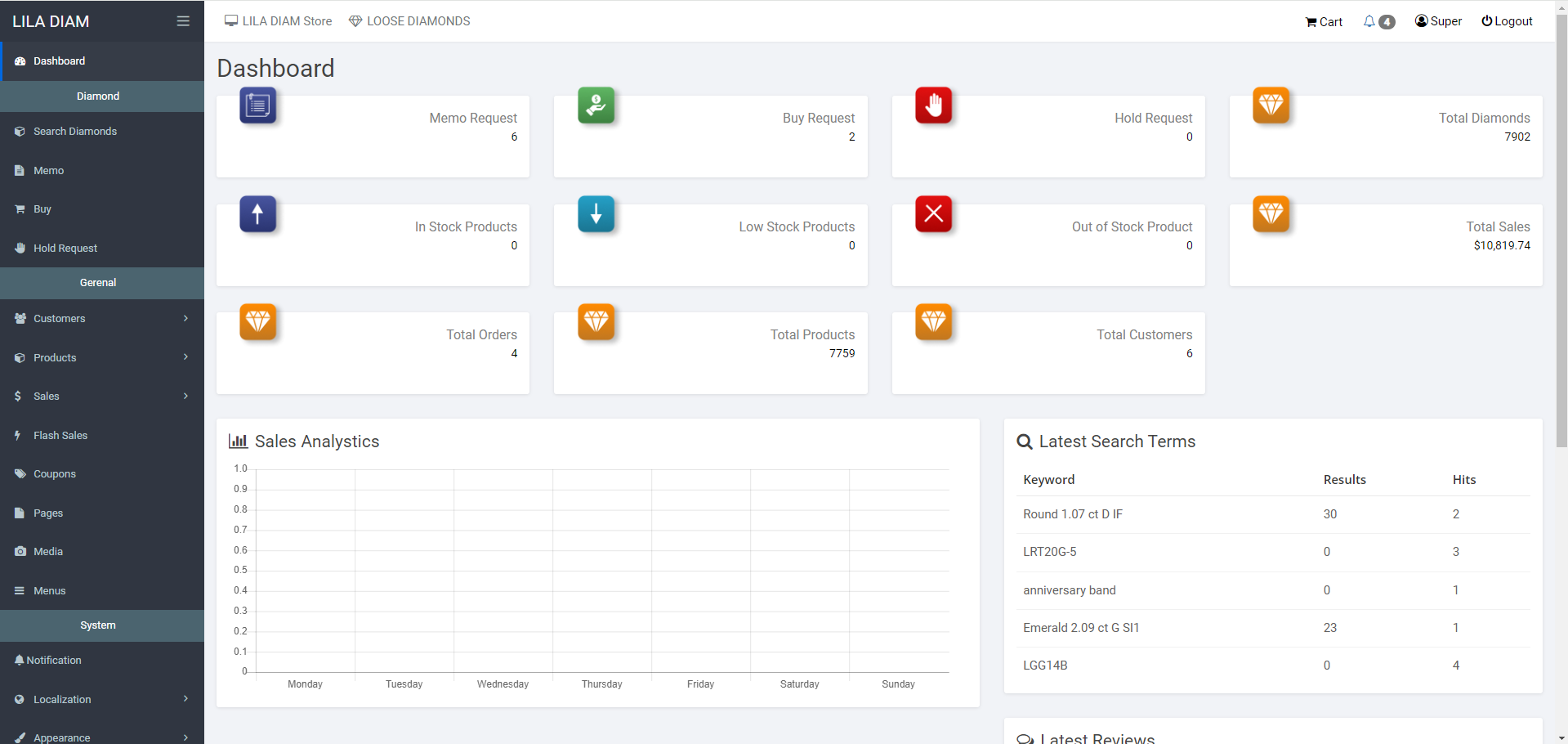Image resolution: width=1568 pixels, height=744 pixels.
Task: Click Logout in the header
Action: pos(1508,21)
